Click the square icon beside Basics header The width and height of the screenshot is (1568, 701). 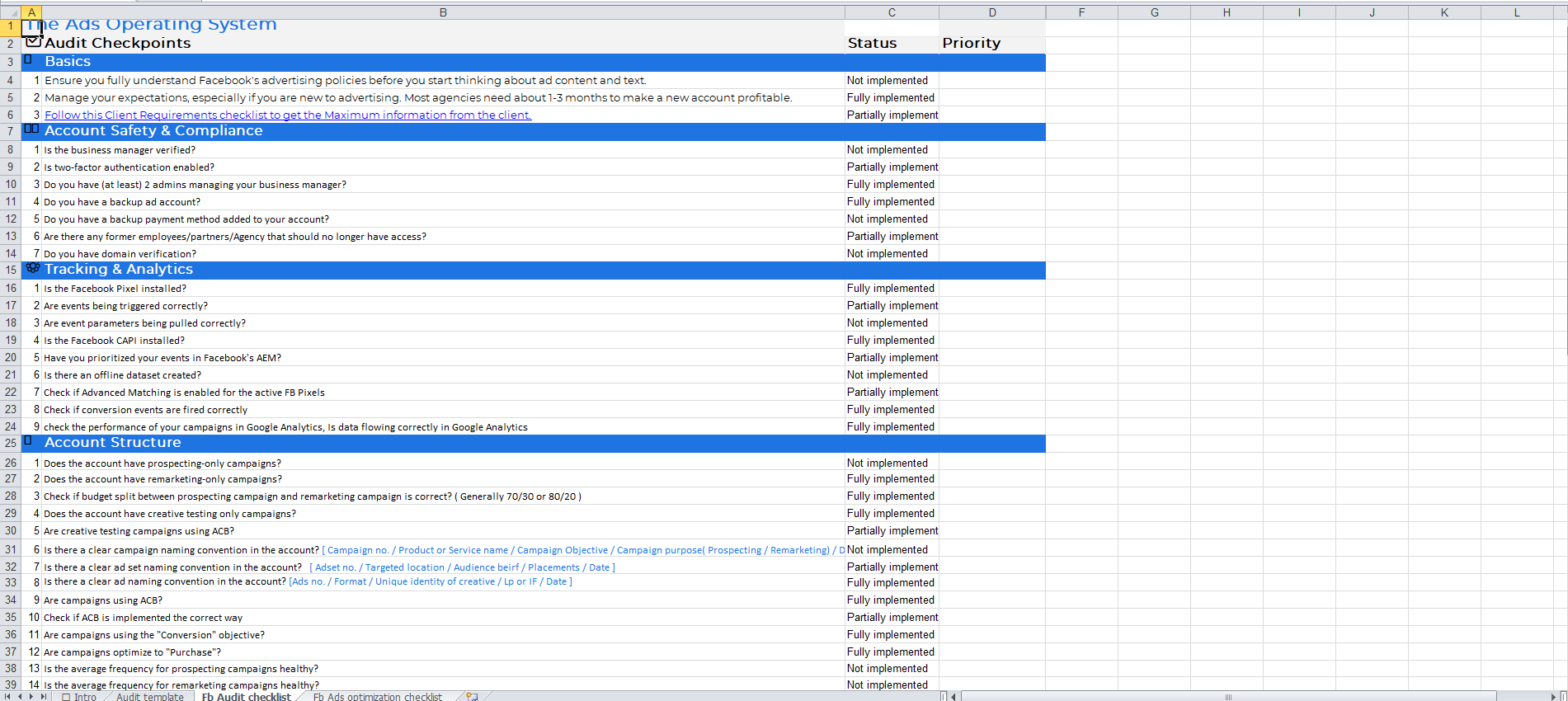28,59
